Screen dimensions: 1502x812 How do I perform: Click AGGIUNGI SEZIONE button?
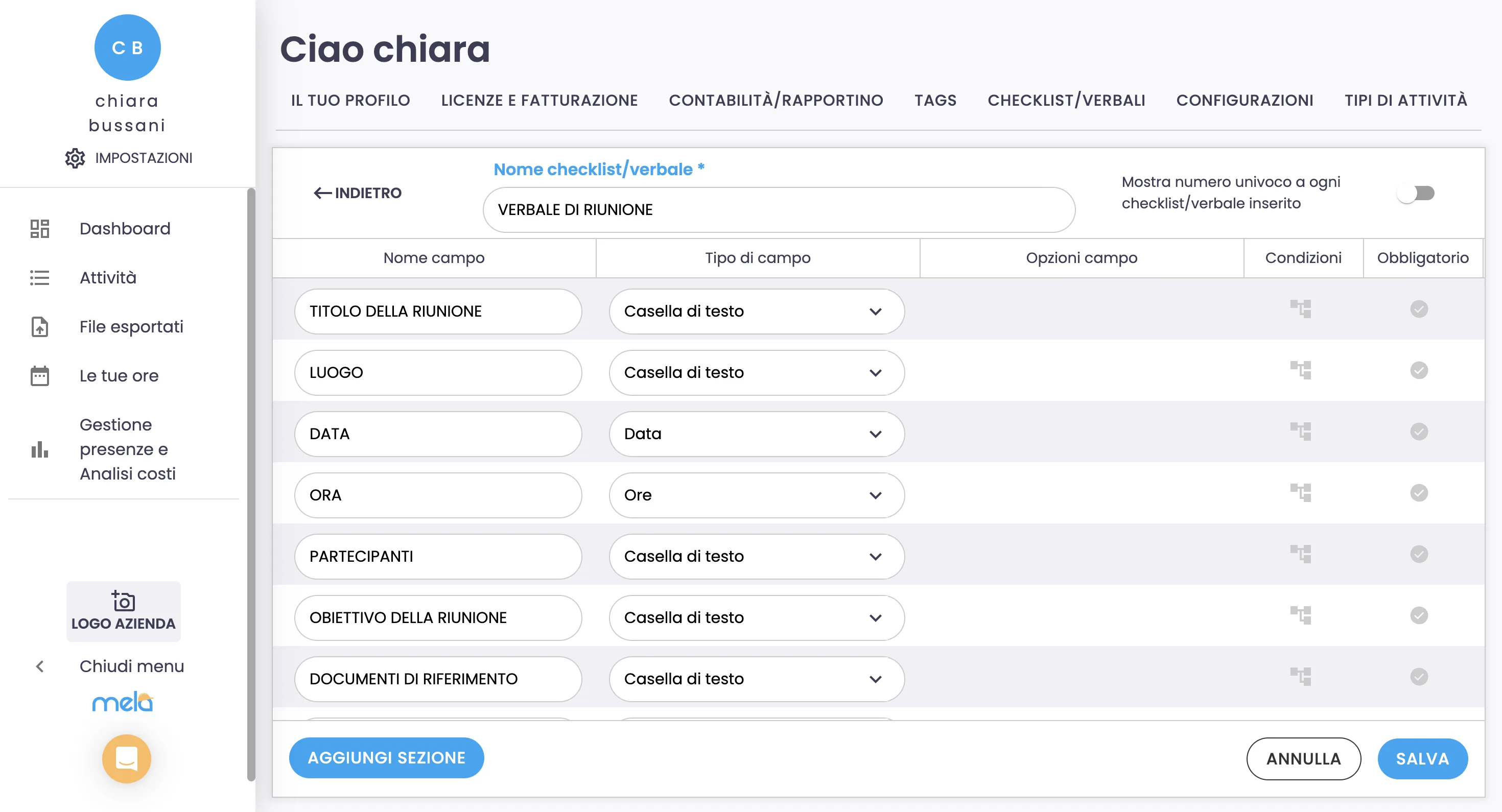pos(386,757)
